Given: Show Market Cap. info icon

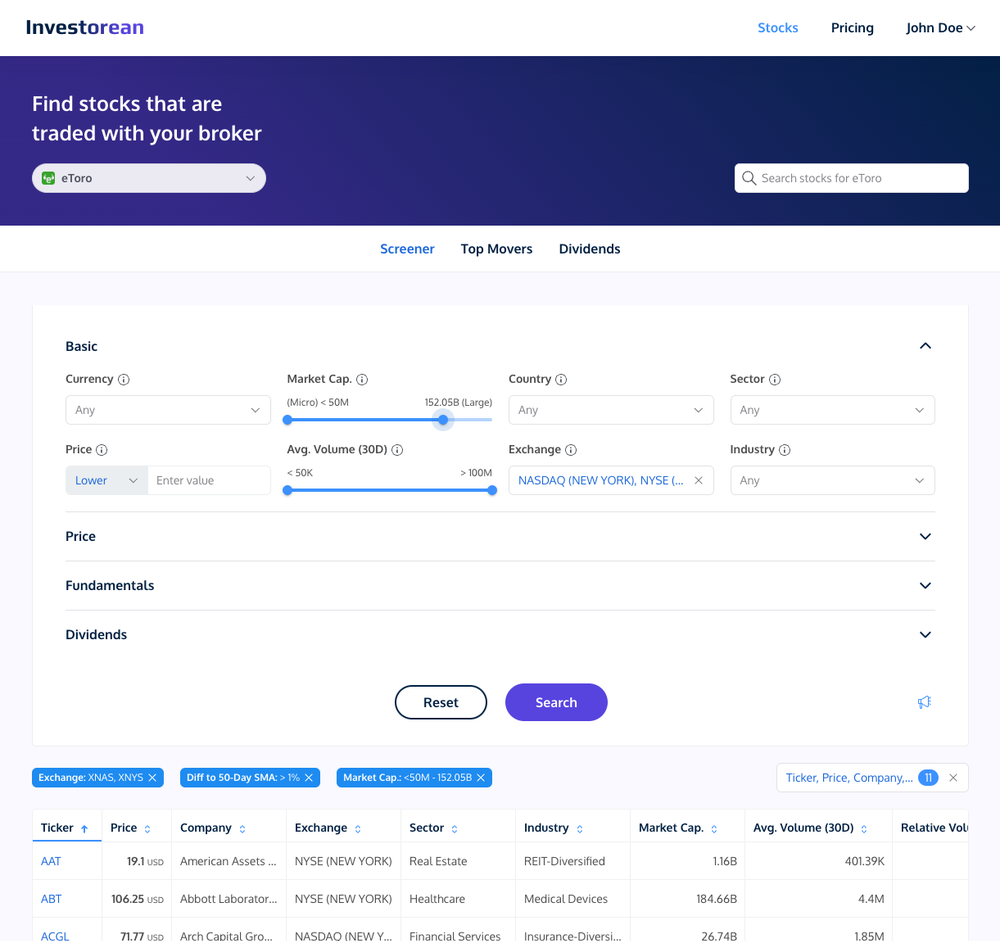Looking at the screenshot, I should point(362,380).
